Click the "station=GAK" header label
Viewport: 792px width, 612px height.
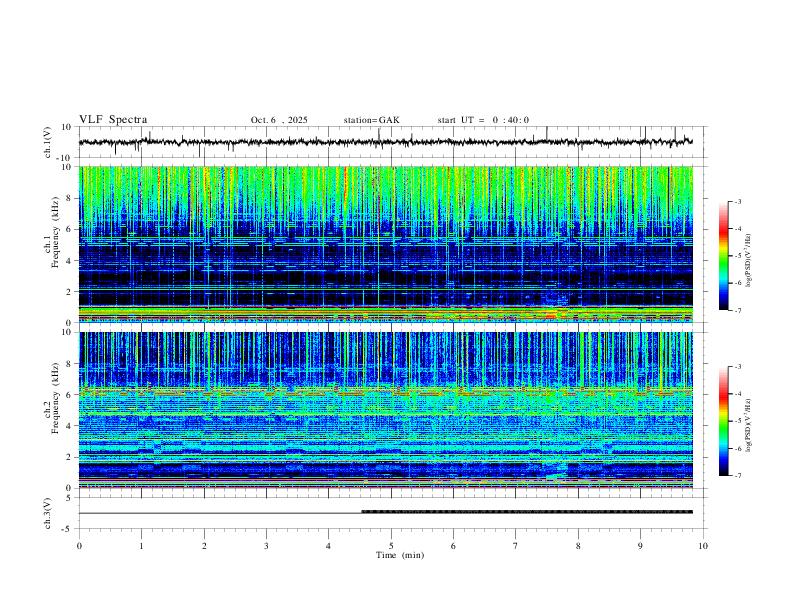[371, 120]
